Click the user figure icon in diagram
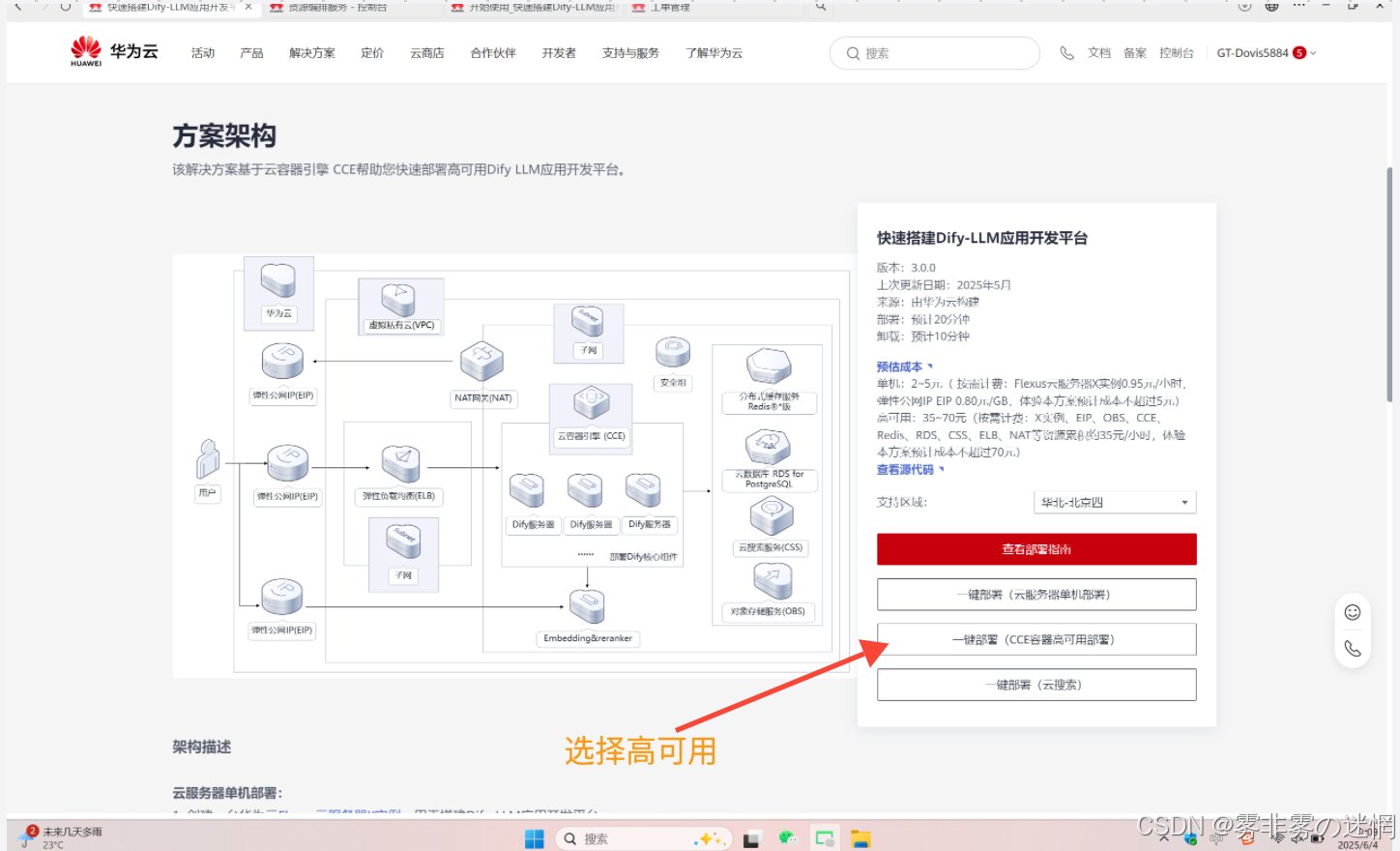Image resolution: width=1400 pixels, height=851 pixels. tap(208, 458)
